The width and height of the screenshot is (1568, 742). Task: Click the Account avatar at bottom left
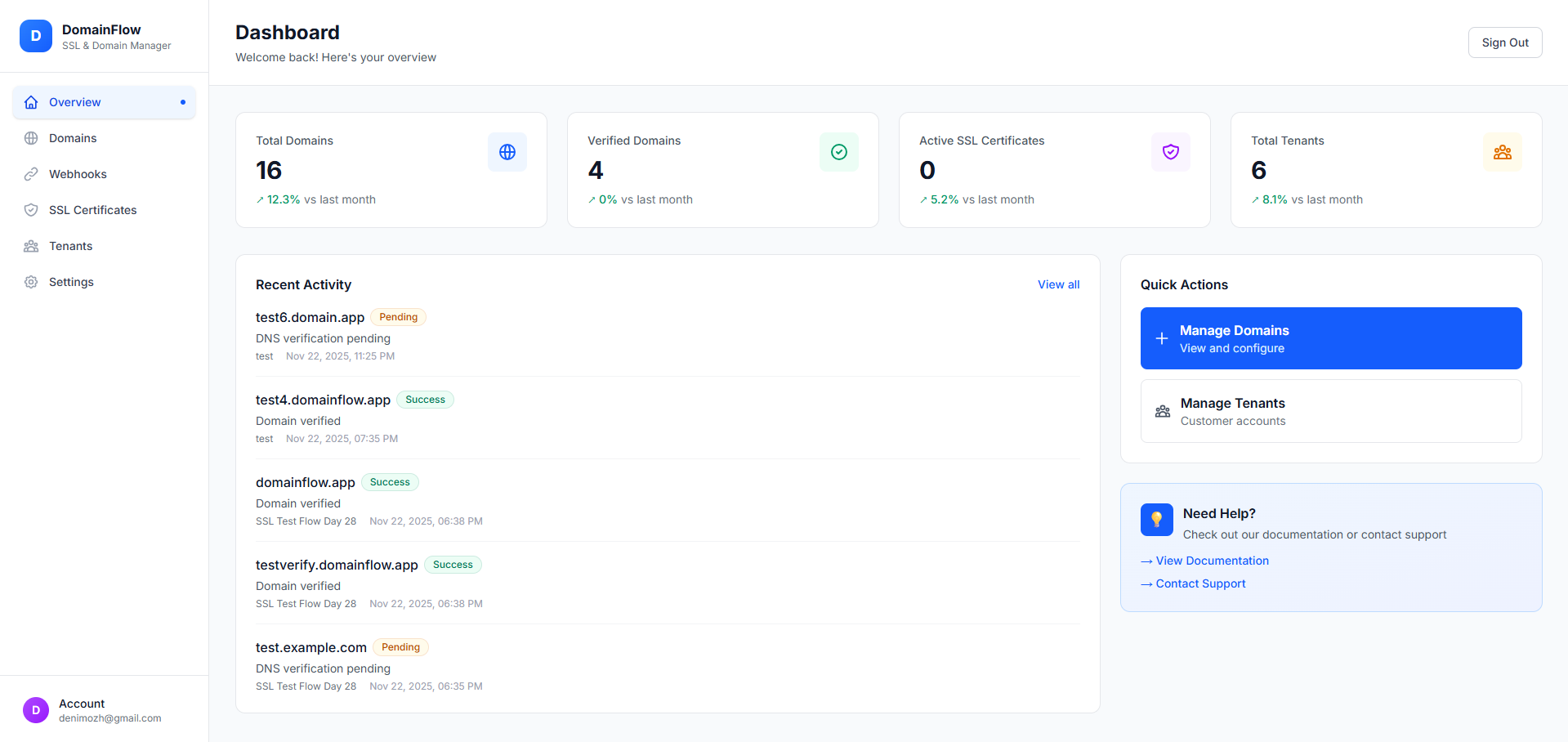(35, 709)
